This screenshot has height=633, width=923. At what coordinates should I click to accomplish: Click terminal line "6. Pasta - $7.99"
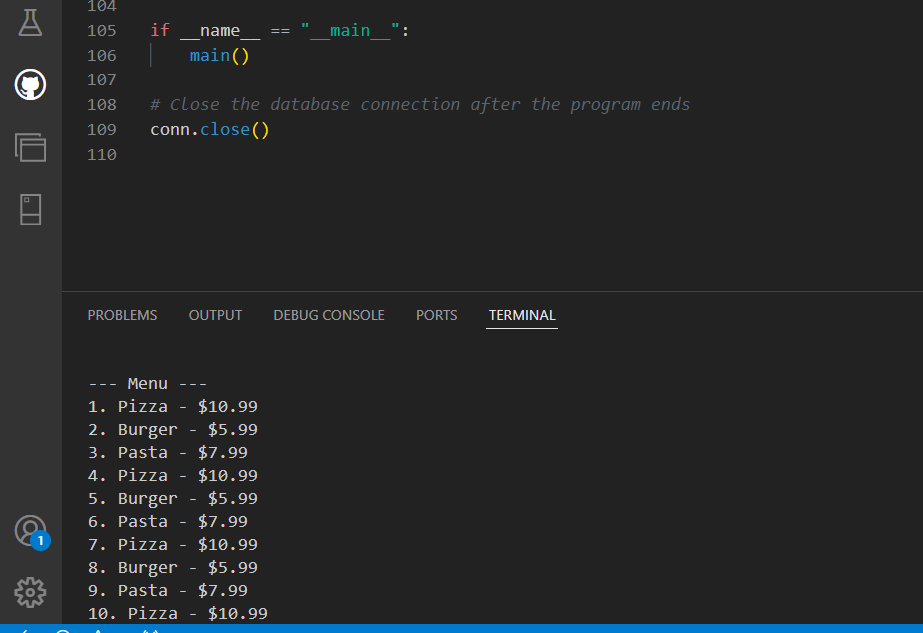[168, 521]
